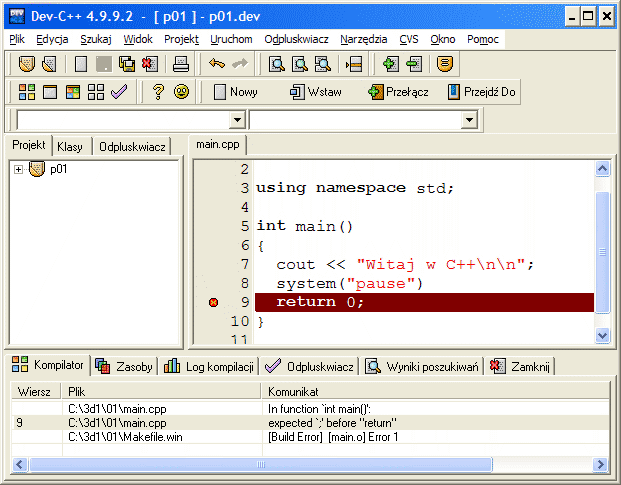Click the Print icon in the toolbar

[181, 65]
